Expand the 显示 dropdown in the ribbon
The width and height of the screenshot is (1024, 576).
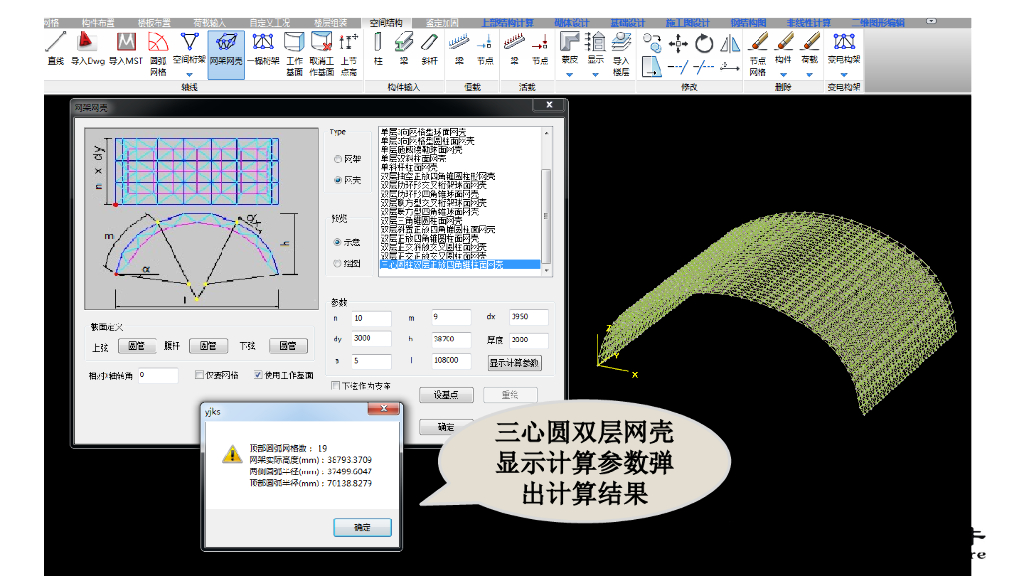595,74
